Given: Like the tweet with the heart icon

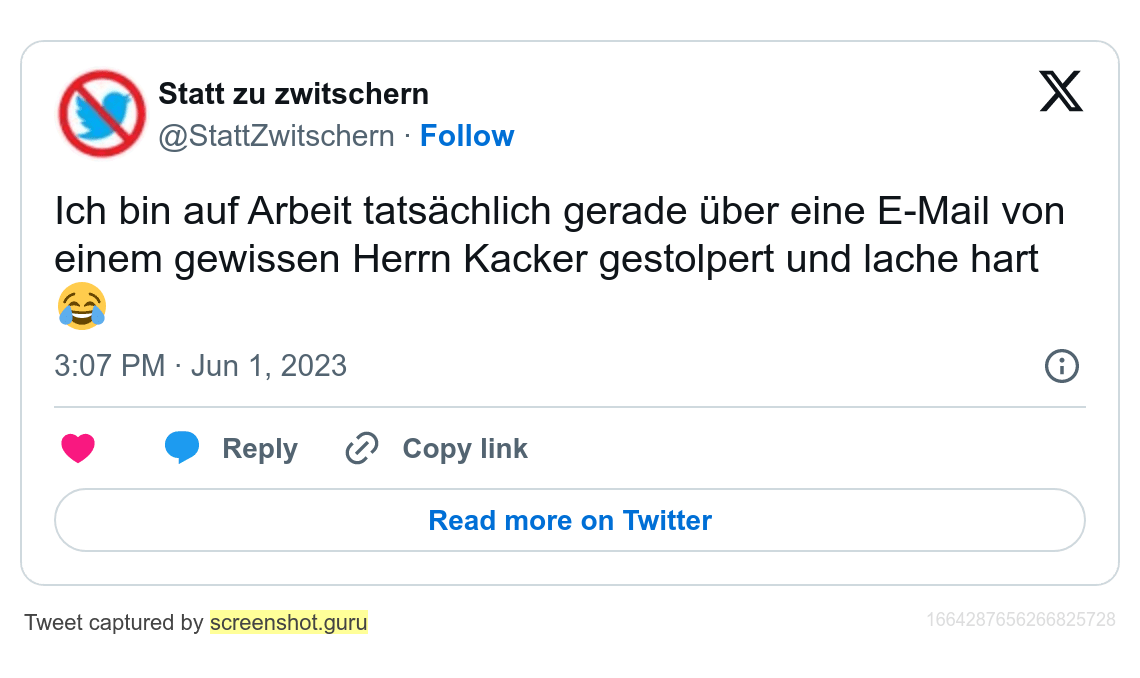Looking at the screenshot, I should click(x=78, y=449).
